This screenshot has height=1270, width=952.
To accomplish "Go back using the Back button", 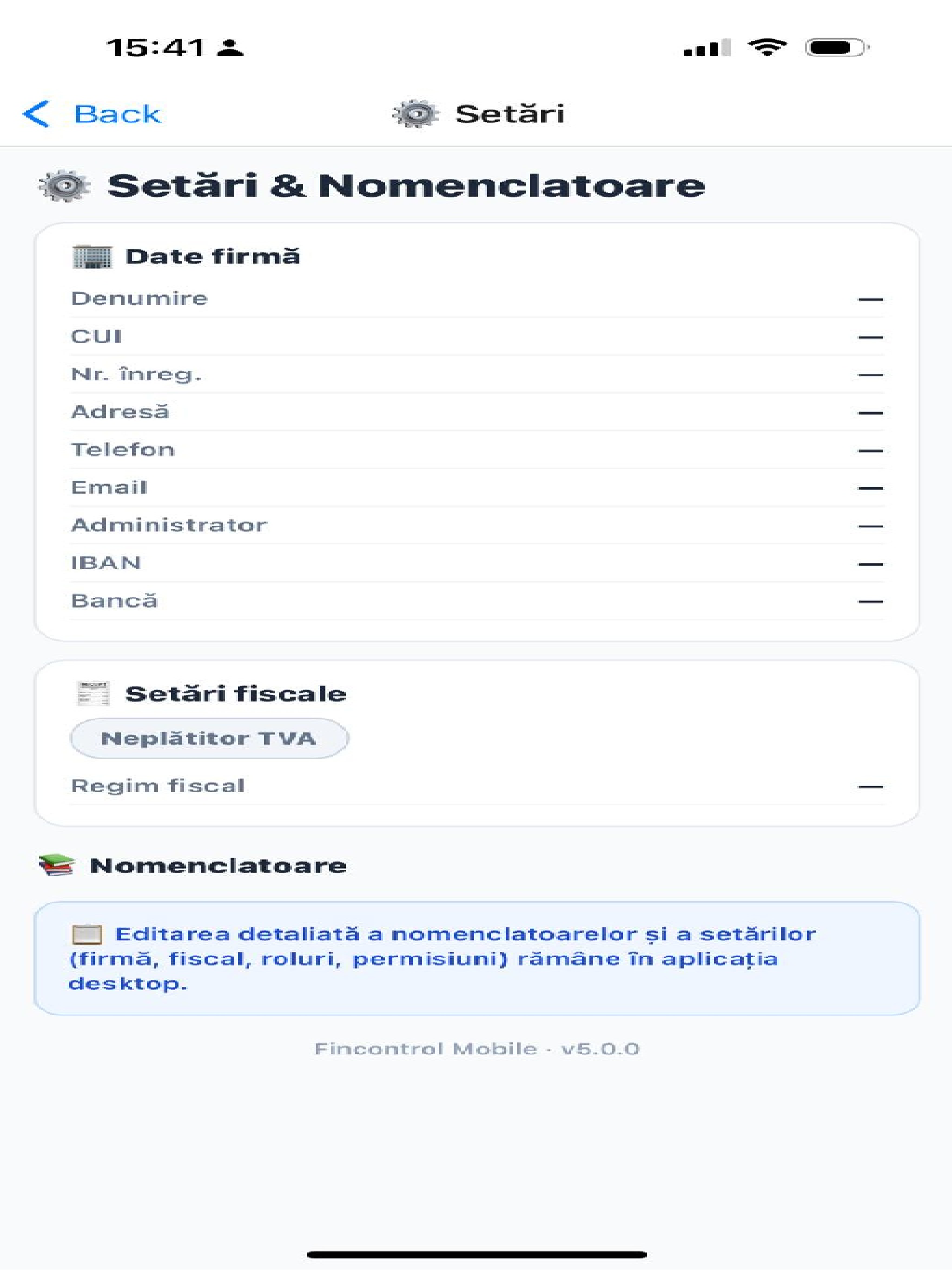I will pyautogui.click(x=92, y=114).
